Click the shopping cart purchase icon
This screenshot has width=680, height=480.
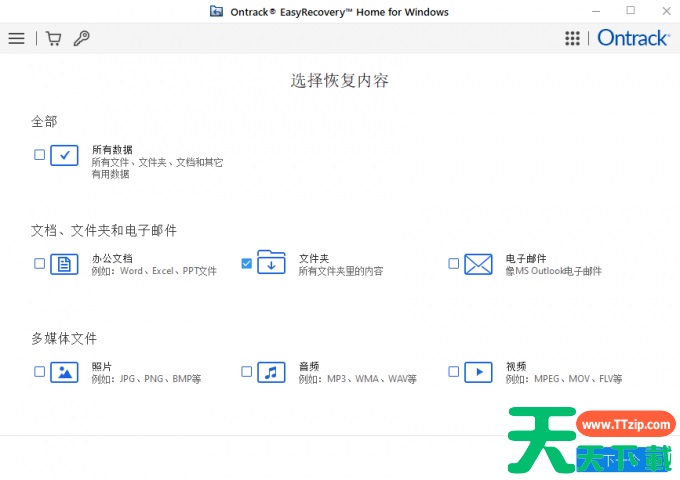point(53,38)
